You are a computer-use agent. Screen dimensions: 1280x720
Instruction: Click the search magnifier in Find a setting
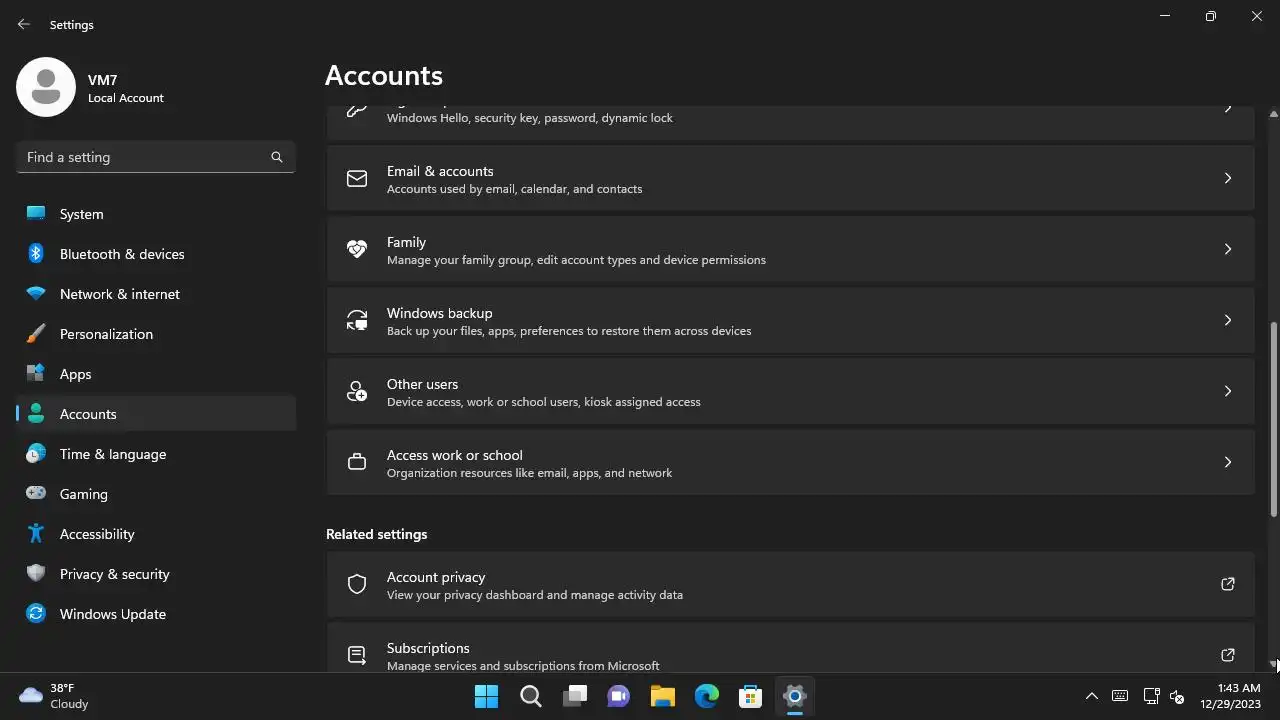click(277, 157)
